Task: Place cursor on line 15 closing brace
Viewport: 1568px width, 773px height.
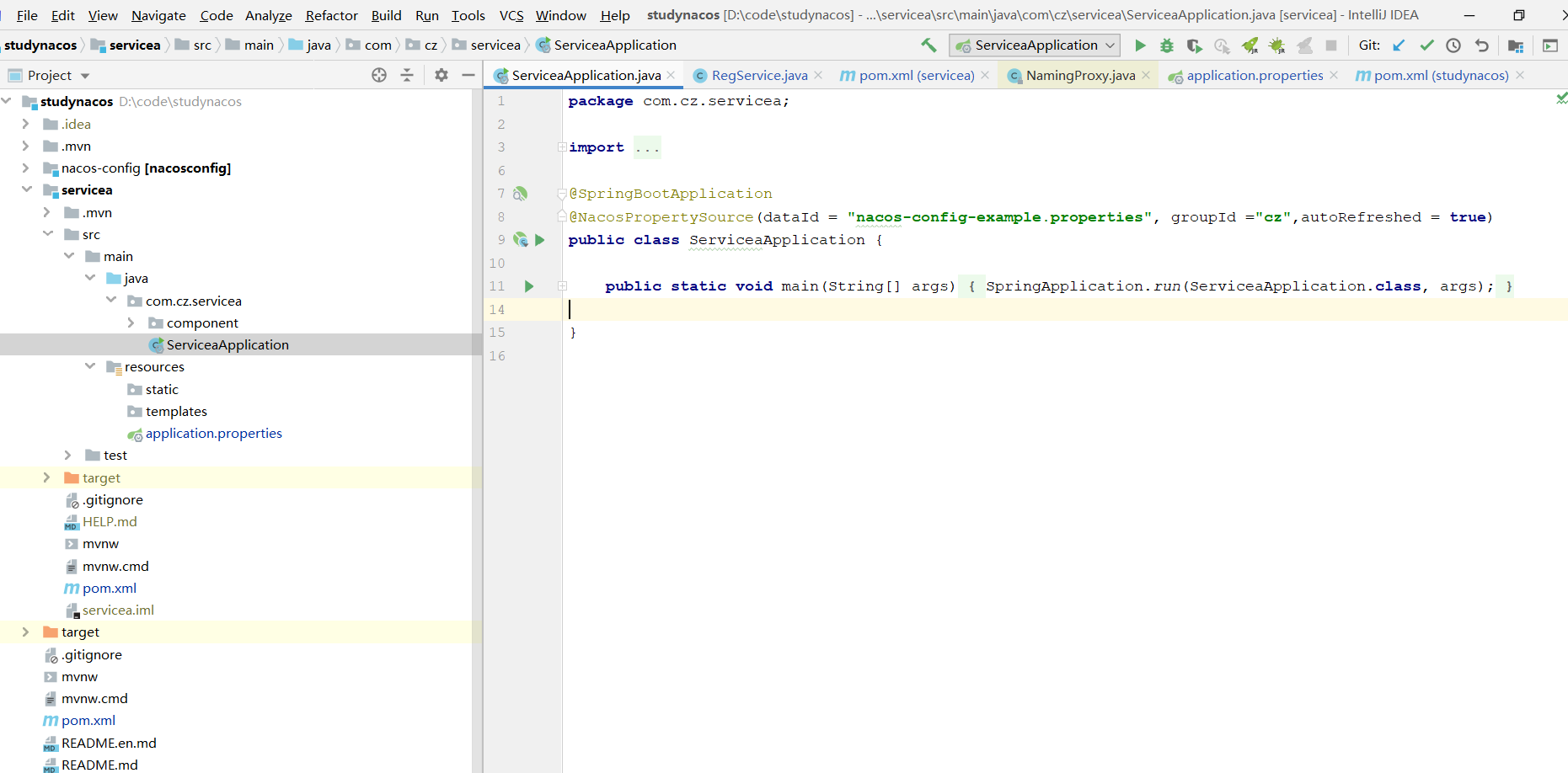Action: pos(574,333)
